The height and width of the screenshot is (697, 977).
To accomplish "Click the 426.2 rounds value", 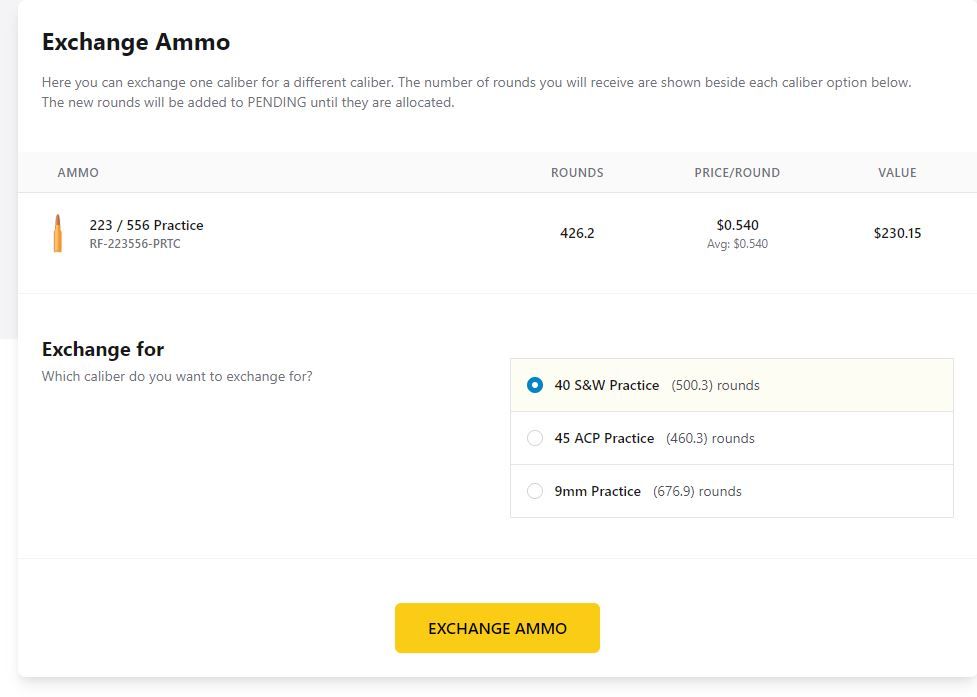I will tap(577, 233).
